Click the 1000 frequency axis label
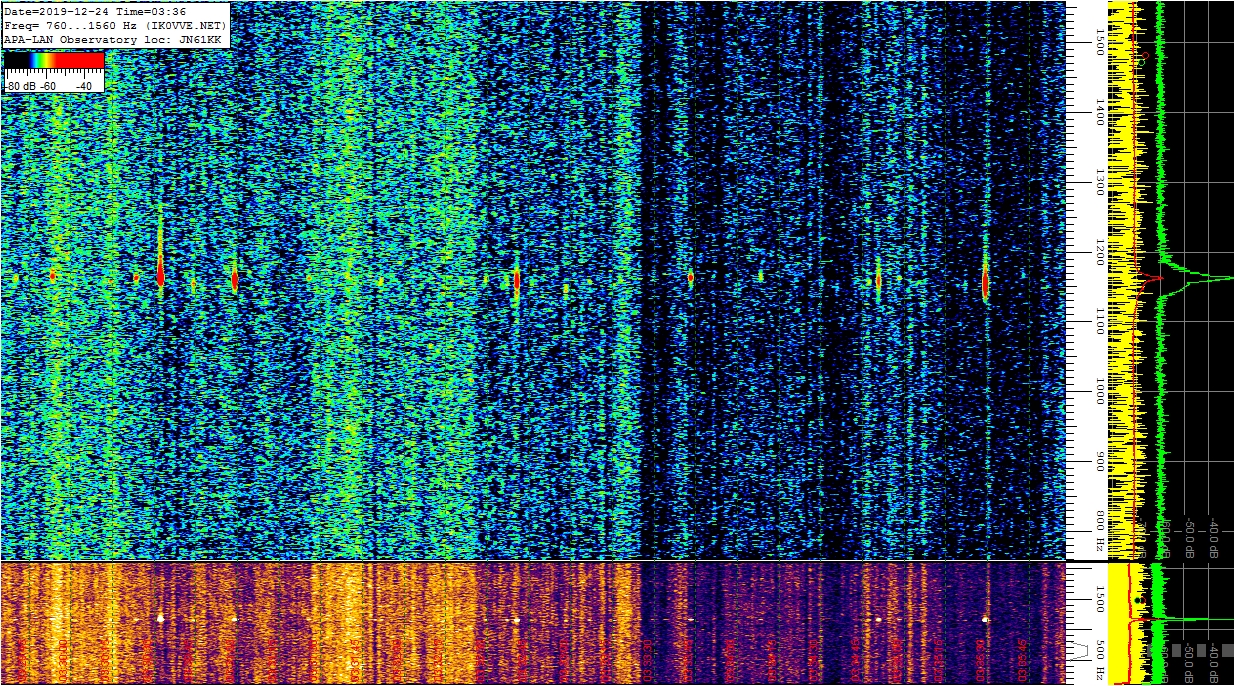 1099,392
